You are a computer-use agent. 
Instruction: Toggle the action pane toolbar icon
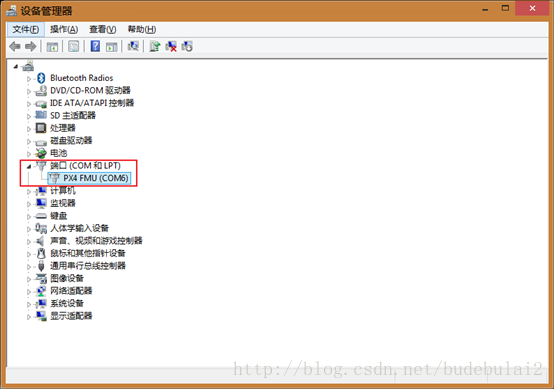[112, 46]
